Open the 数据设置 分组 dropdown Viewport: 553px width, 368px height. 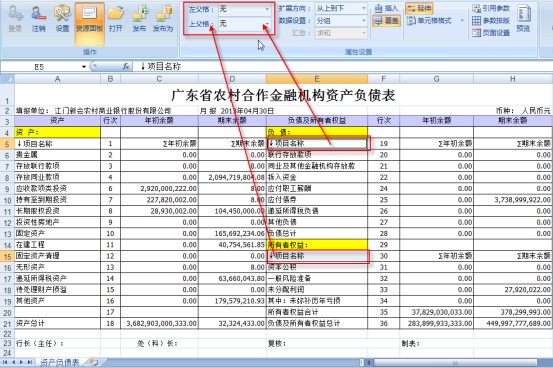(x=364, y=21)
